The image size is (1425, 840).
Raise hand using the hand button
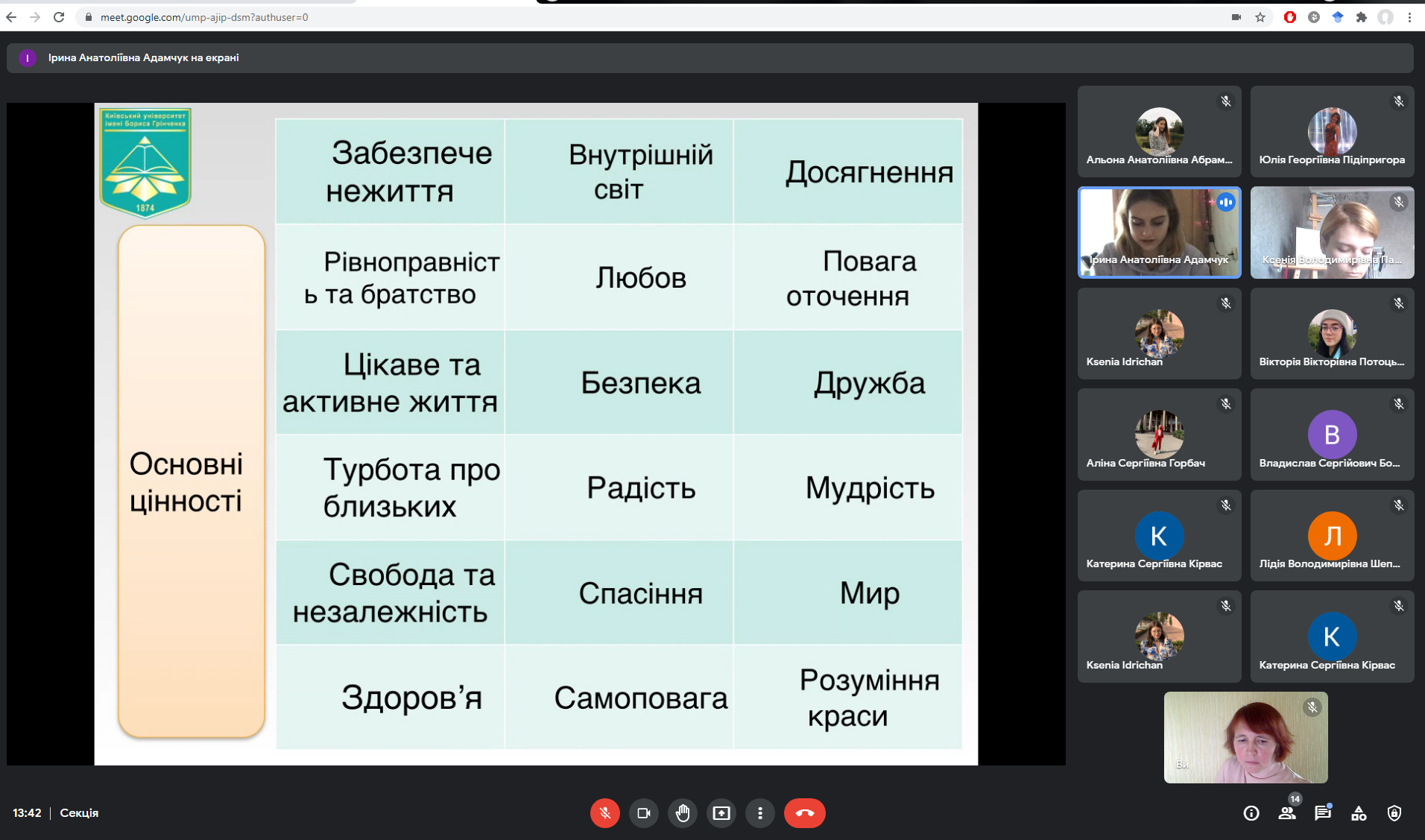[x=683, y=813]
